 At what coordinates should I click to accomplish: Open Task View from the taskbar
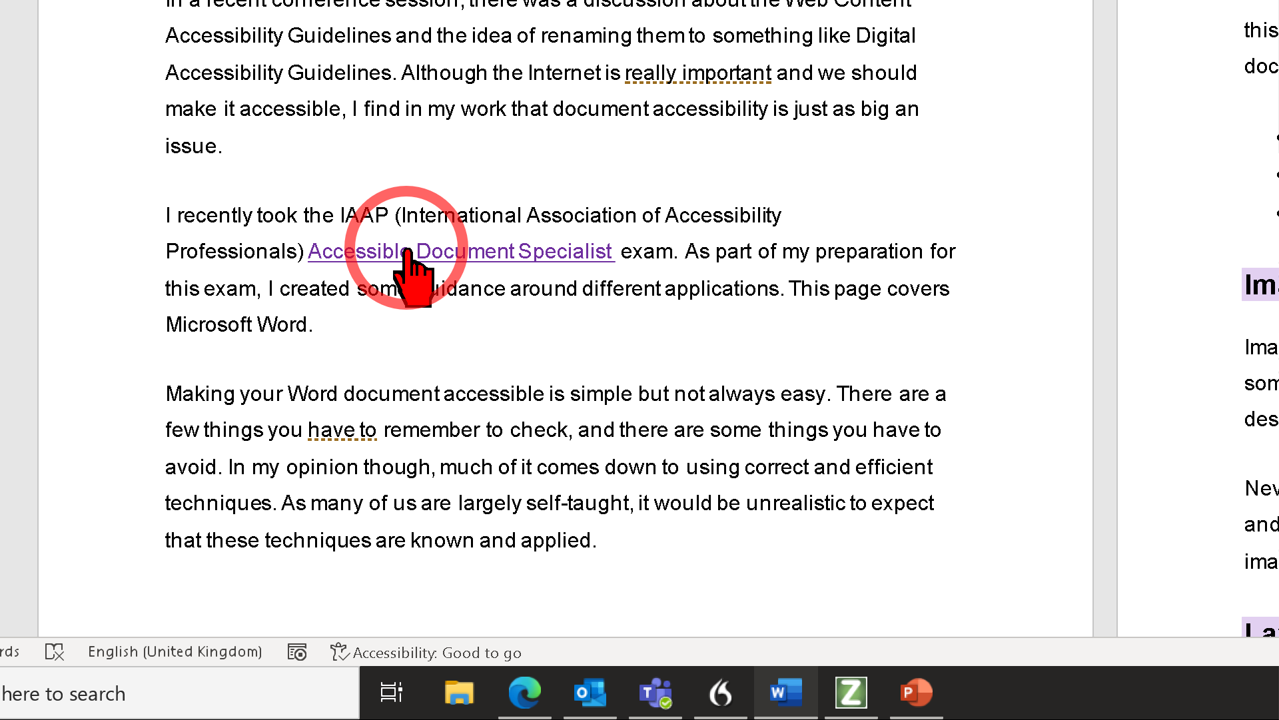[x=392, y=692]
